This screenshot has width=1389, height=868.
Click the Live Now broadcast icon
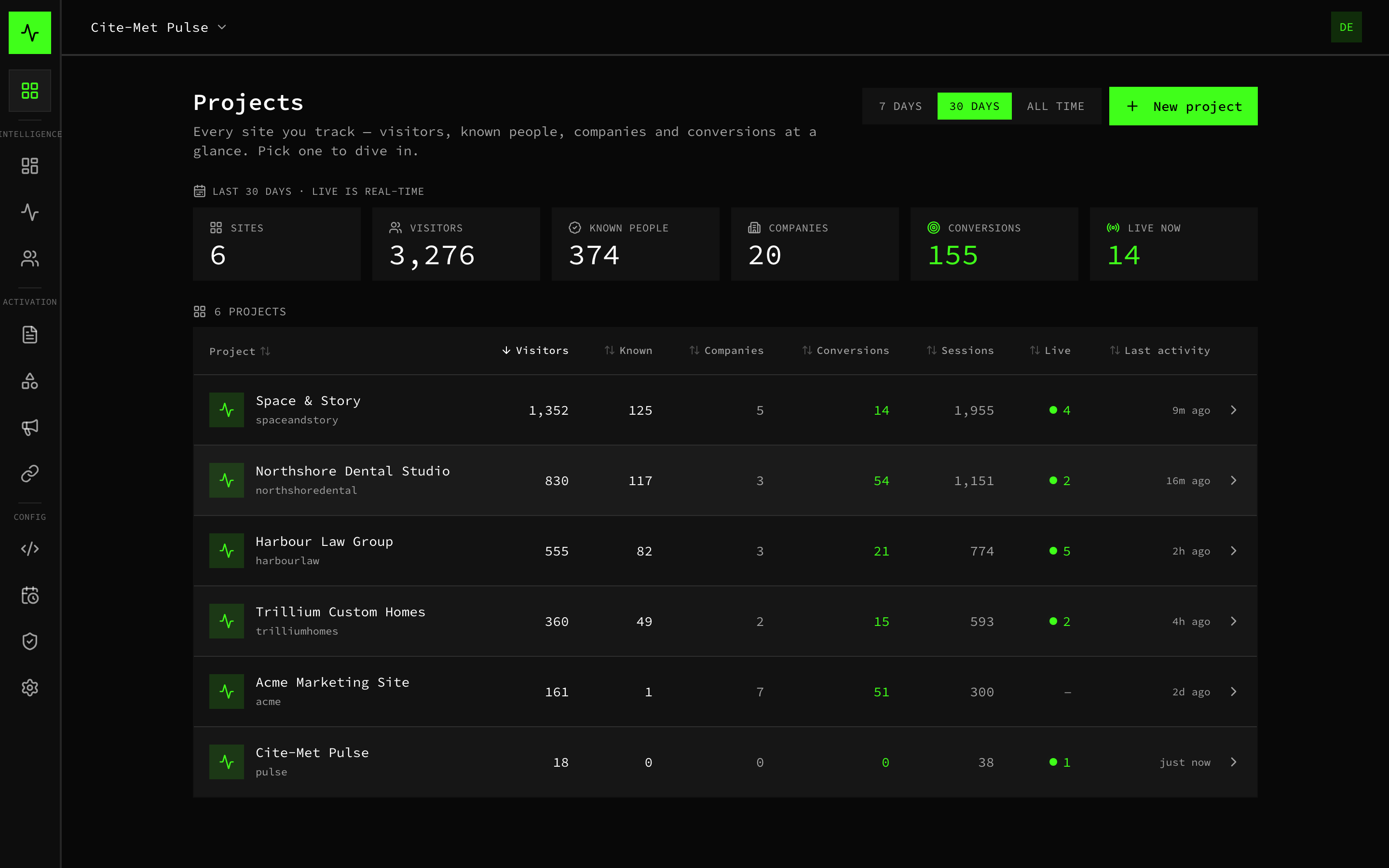click(1113, 228)
